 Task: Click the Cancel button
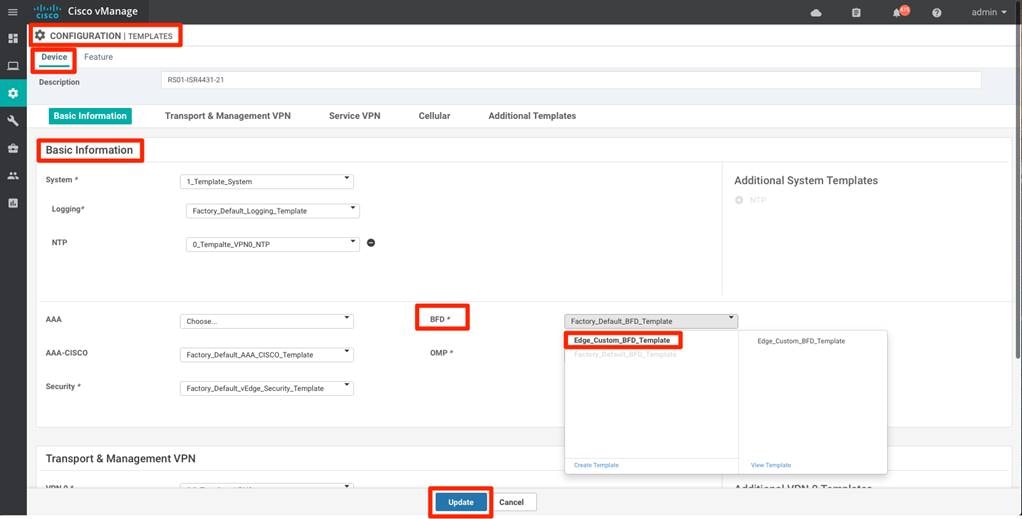click(x=512, y=502)
